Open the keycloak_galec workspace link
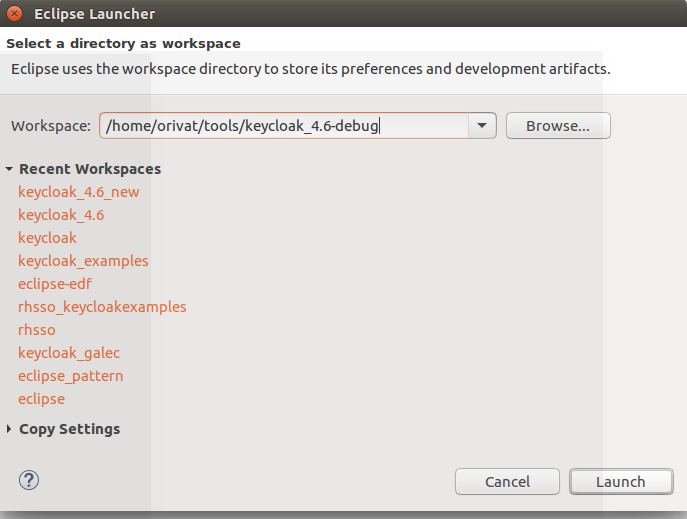This screenshot has width=687, height=519. [x=69, y=353]
